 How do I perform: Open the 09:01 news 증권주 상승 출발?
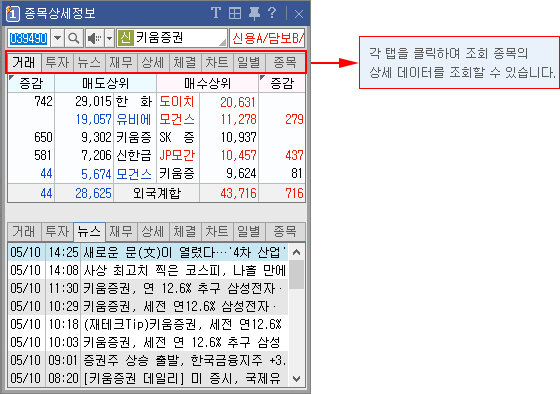point(148,360)
